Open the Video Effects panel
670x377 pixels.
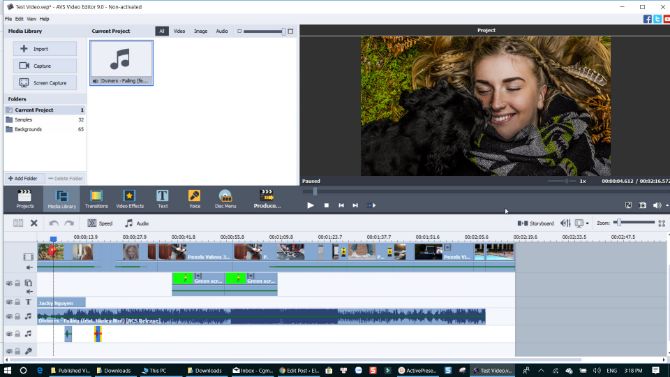click(129, 199)
